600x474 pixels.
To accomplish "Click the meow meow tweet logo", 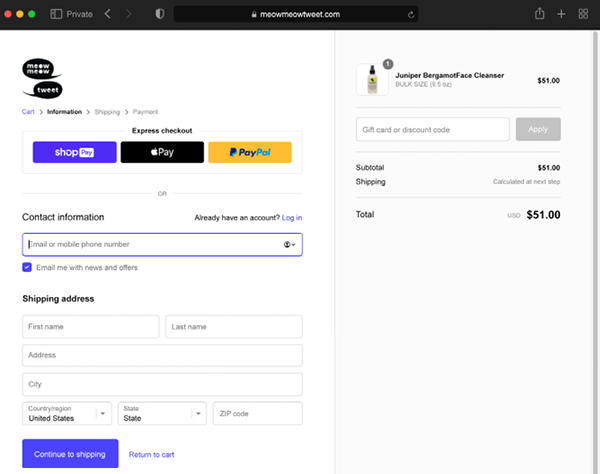I will [42, 78].
